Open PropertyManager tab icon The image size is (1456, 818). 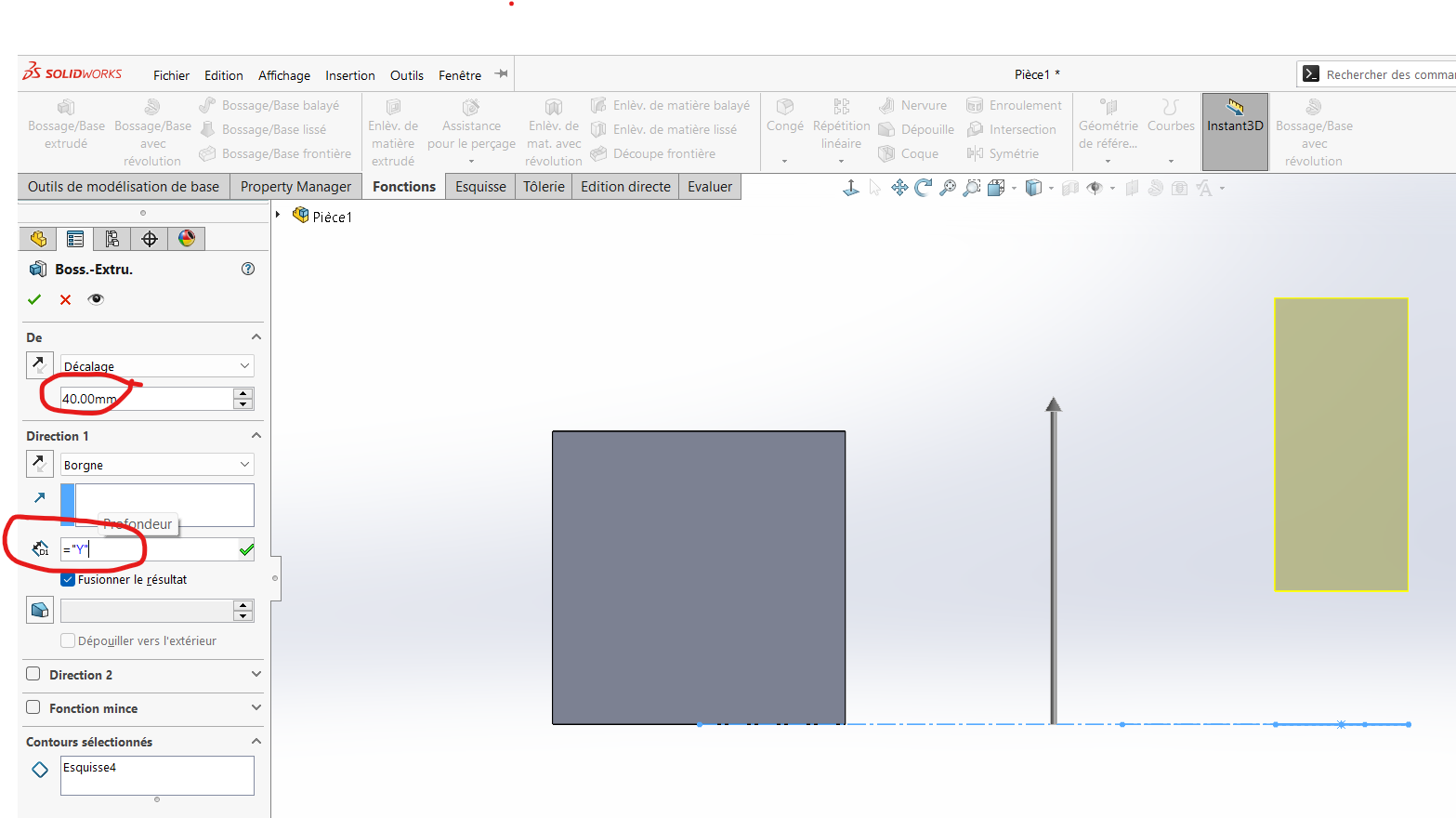coord(75,239)
